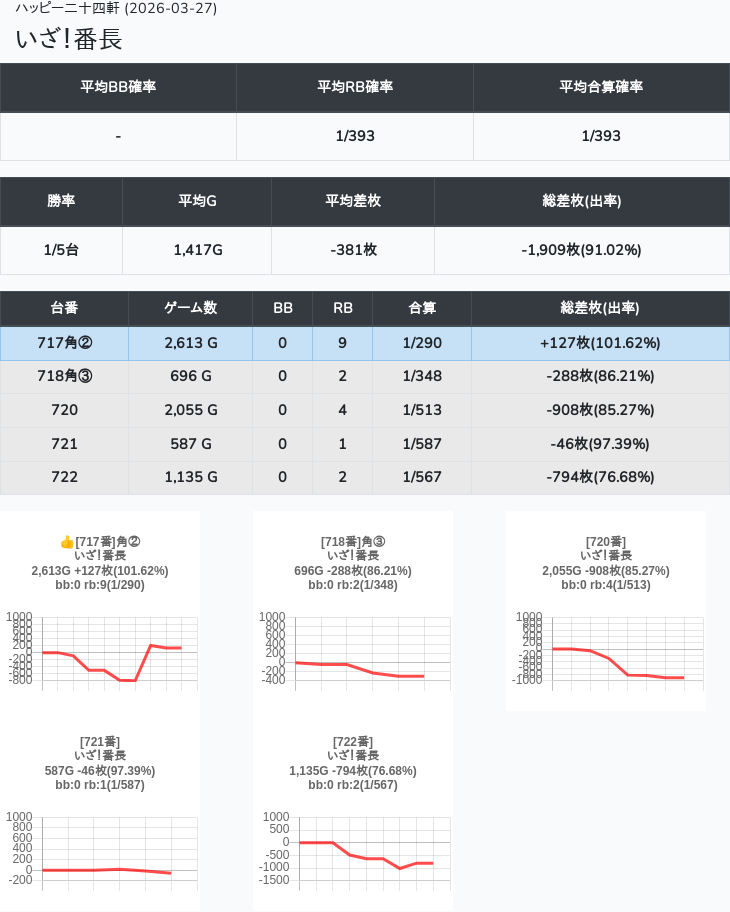This screenshot has height=912, width=730.
Task: Click the いざ!番長 page heading
Action: [69, 39]
